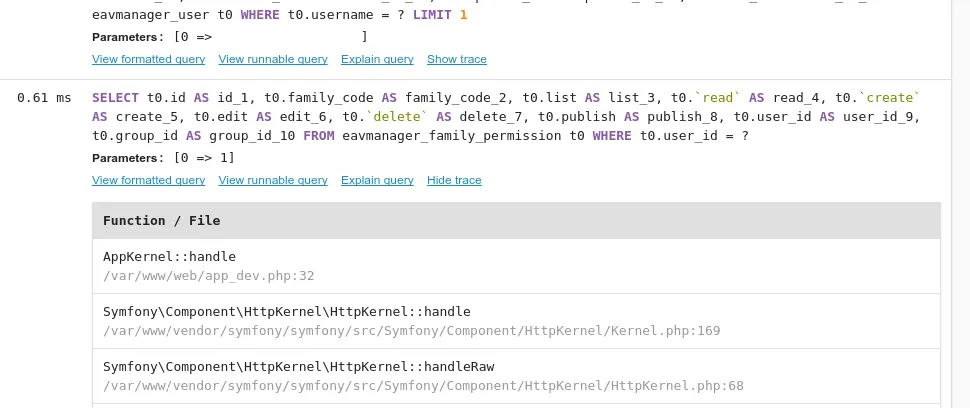Click the app_dev.php:32 file path
The image size is (970, 408).
[x=209, y=275]
